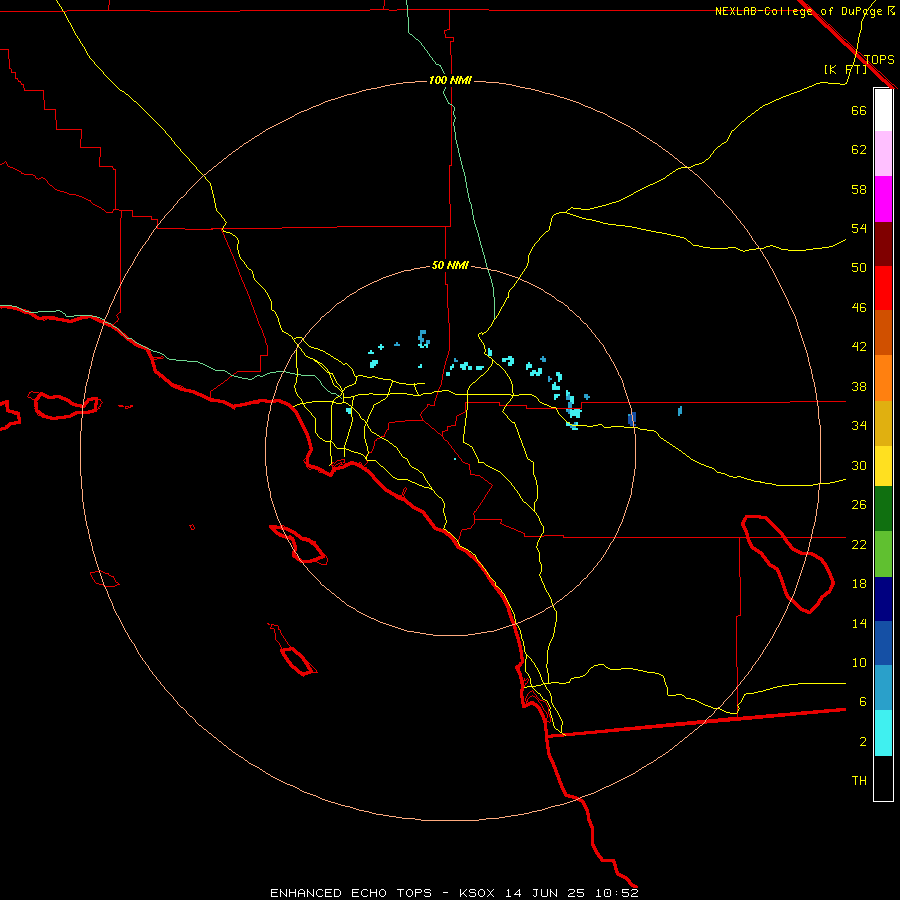Click the dark blue echo on 50 NMI ring
The width and height of the screenshot is (900, 900).
tap(631, 418)
